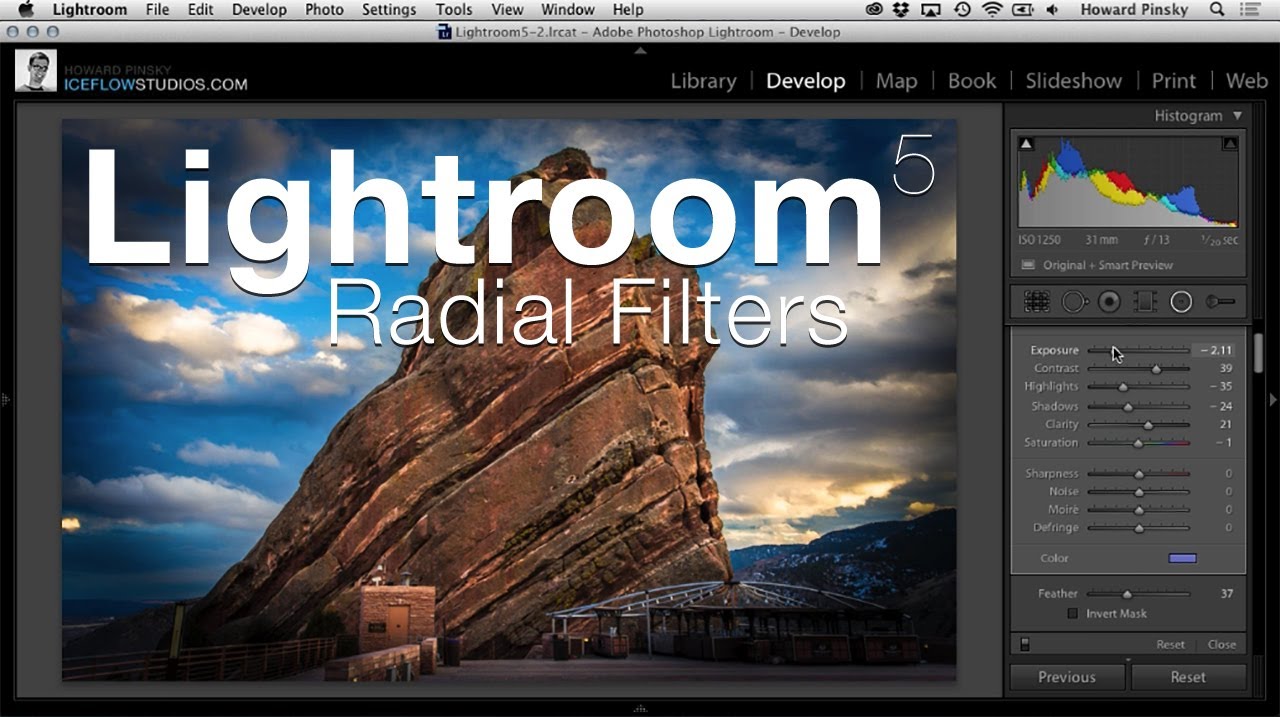1280x717 pixels.
Task: Click the Shadows slider handle
Action: 1128,407
